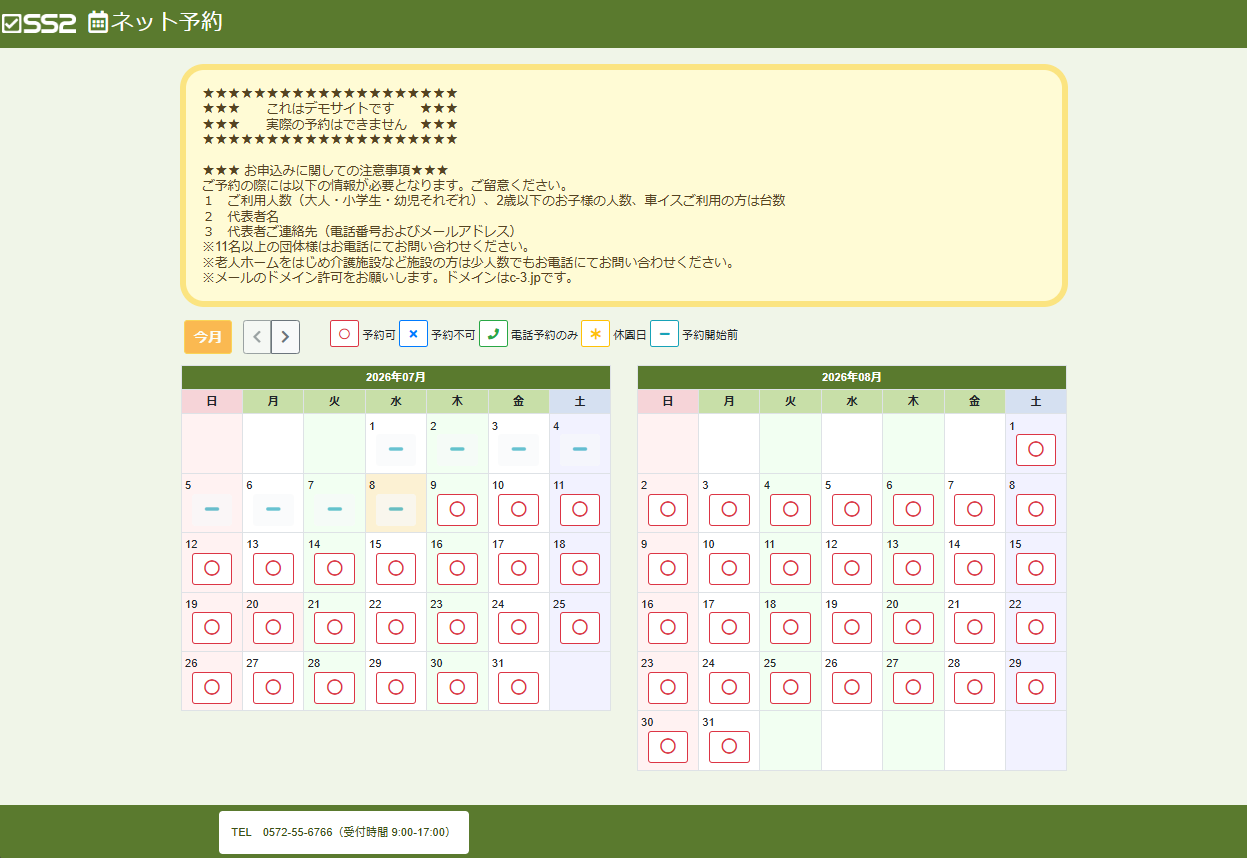Image resolution: width=1247 pixels, height=858 pixels.
Task: Select available circle for August 5
Action: [852, 509]
